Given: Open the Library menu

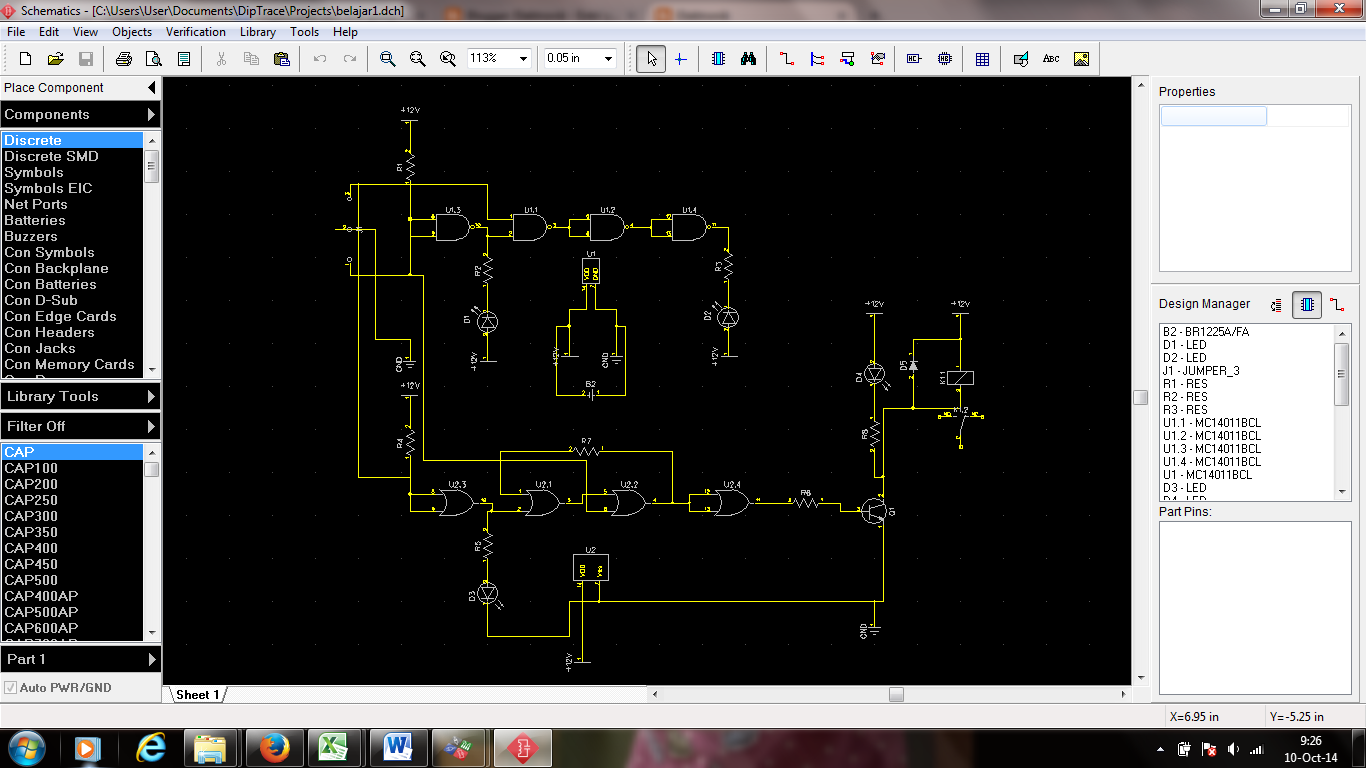Looking at the screenshot, I should [x=257, y=31].
